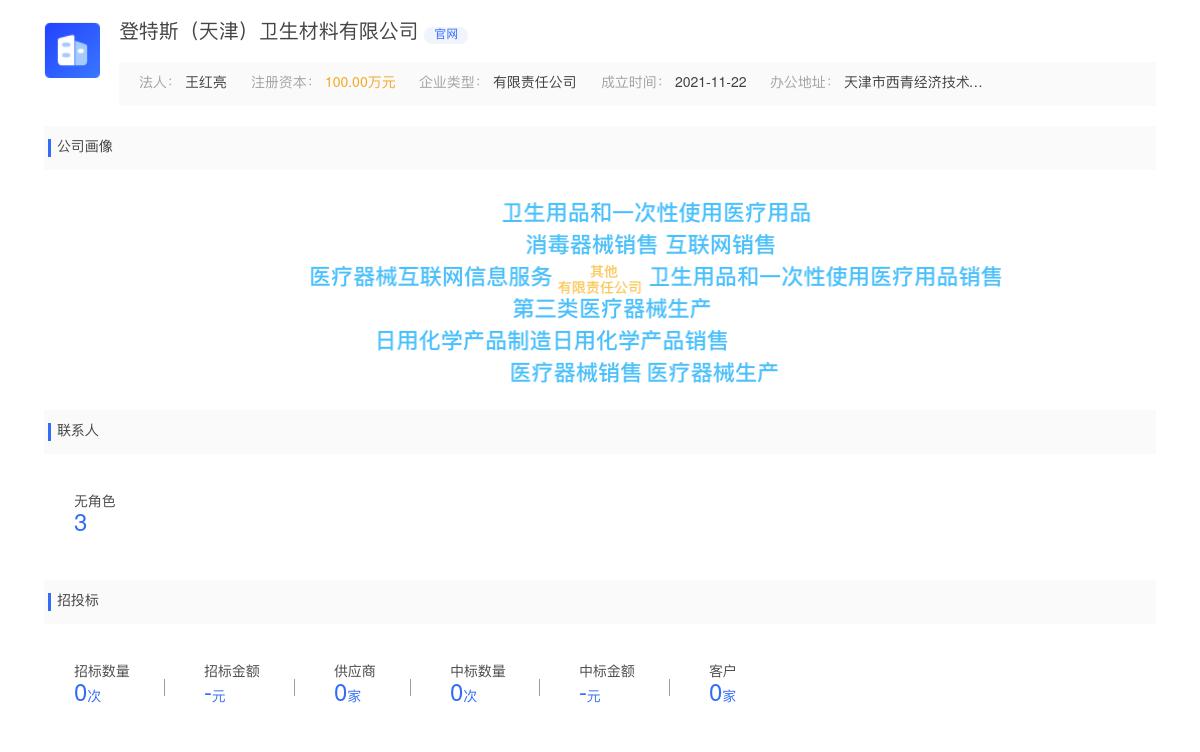Open 客户 value 0家

click(722, 693)
